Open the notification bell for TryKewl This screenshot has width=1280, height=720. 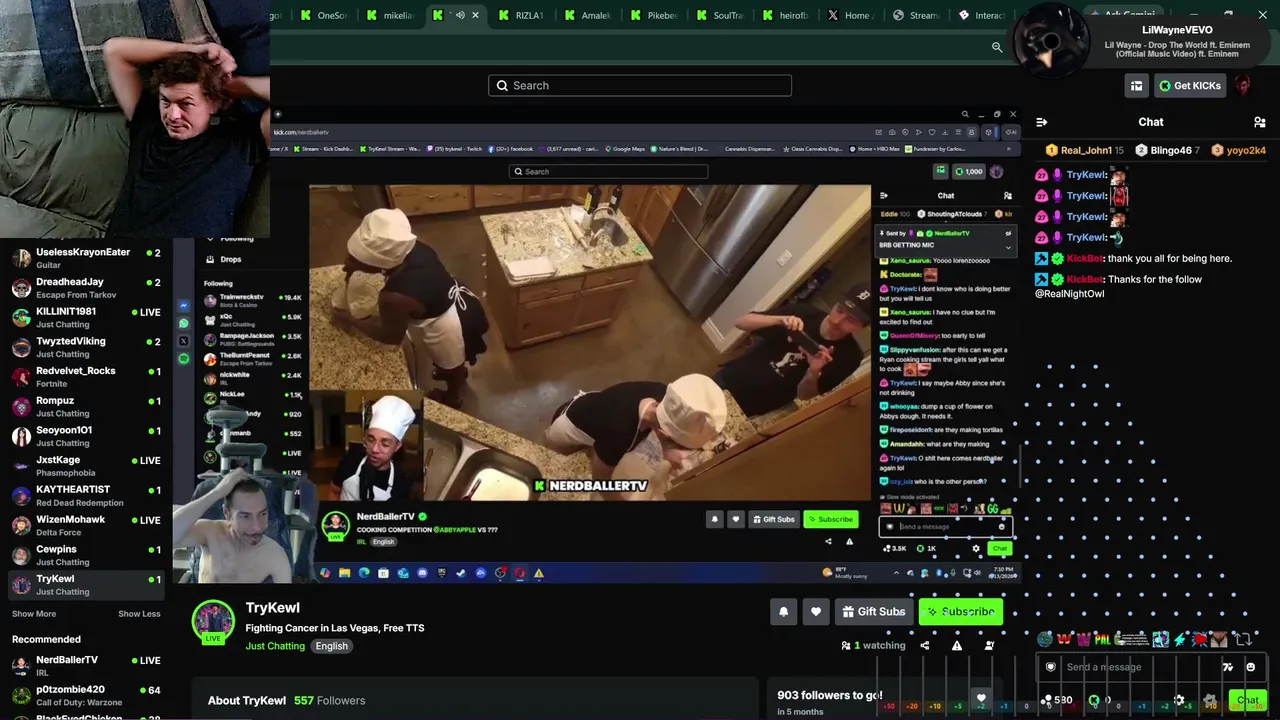click(x=783, y=612)
